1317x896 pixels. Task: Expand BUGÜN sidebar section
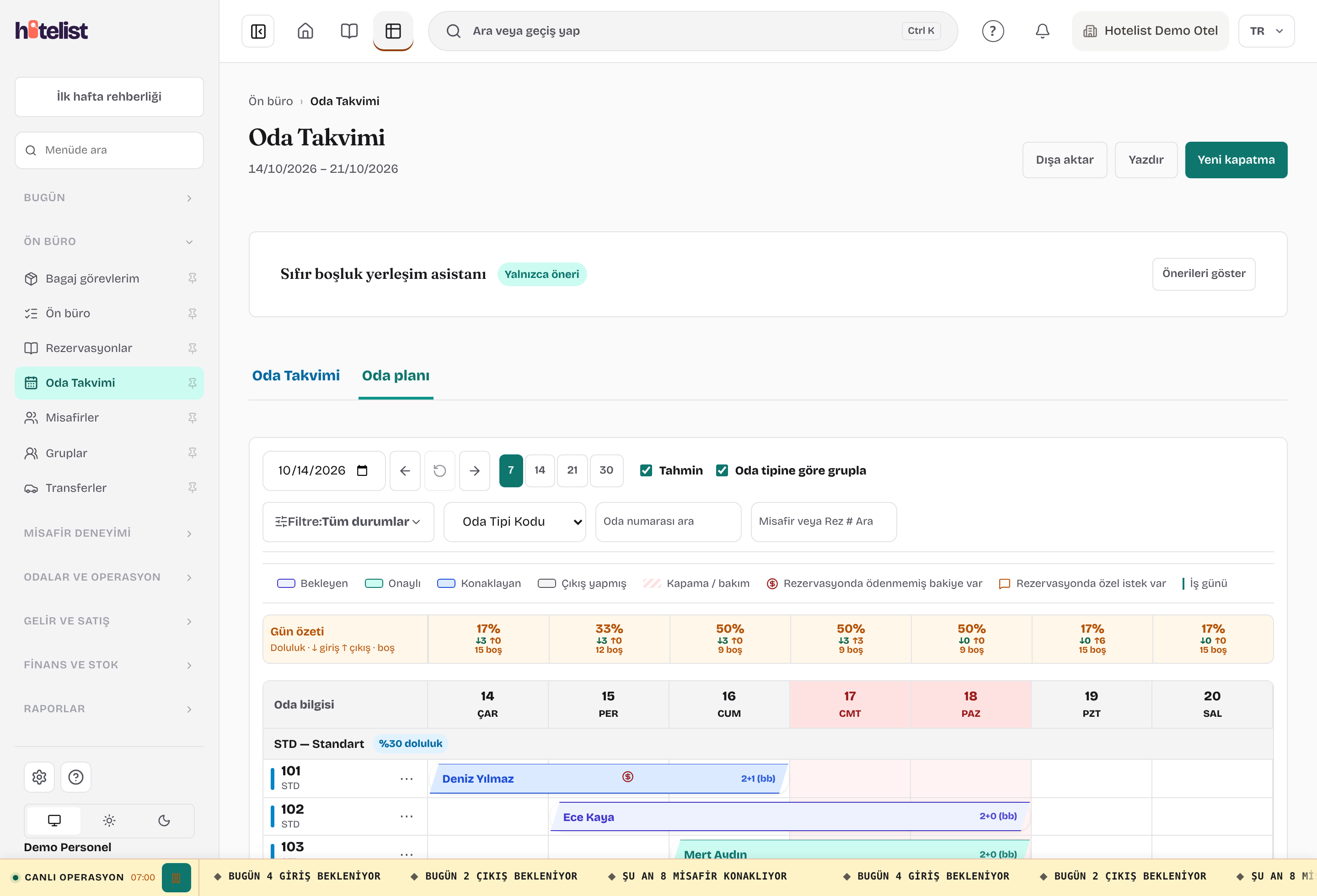(x=109, y=197)
